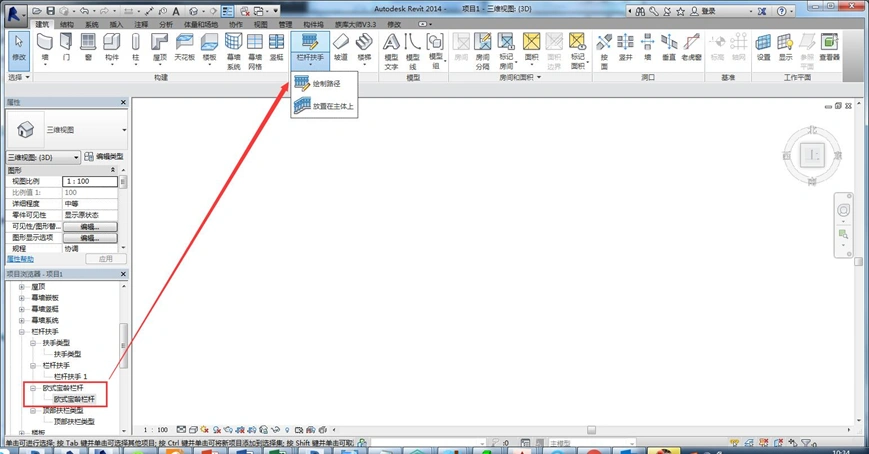This screenshot has width=869, height=454.
Task: Click the 登录 (Sign In) button
Action: [703, 11]
